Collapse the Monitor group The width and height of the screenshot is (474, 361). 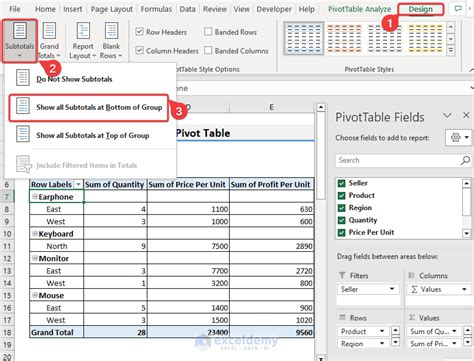coord(35,258)
